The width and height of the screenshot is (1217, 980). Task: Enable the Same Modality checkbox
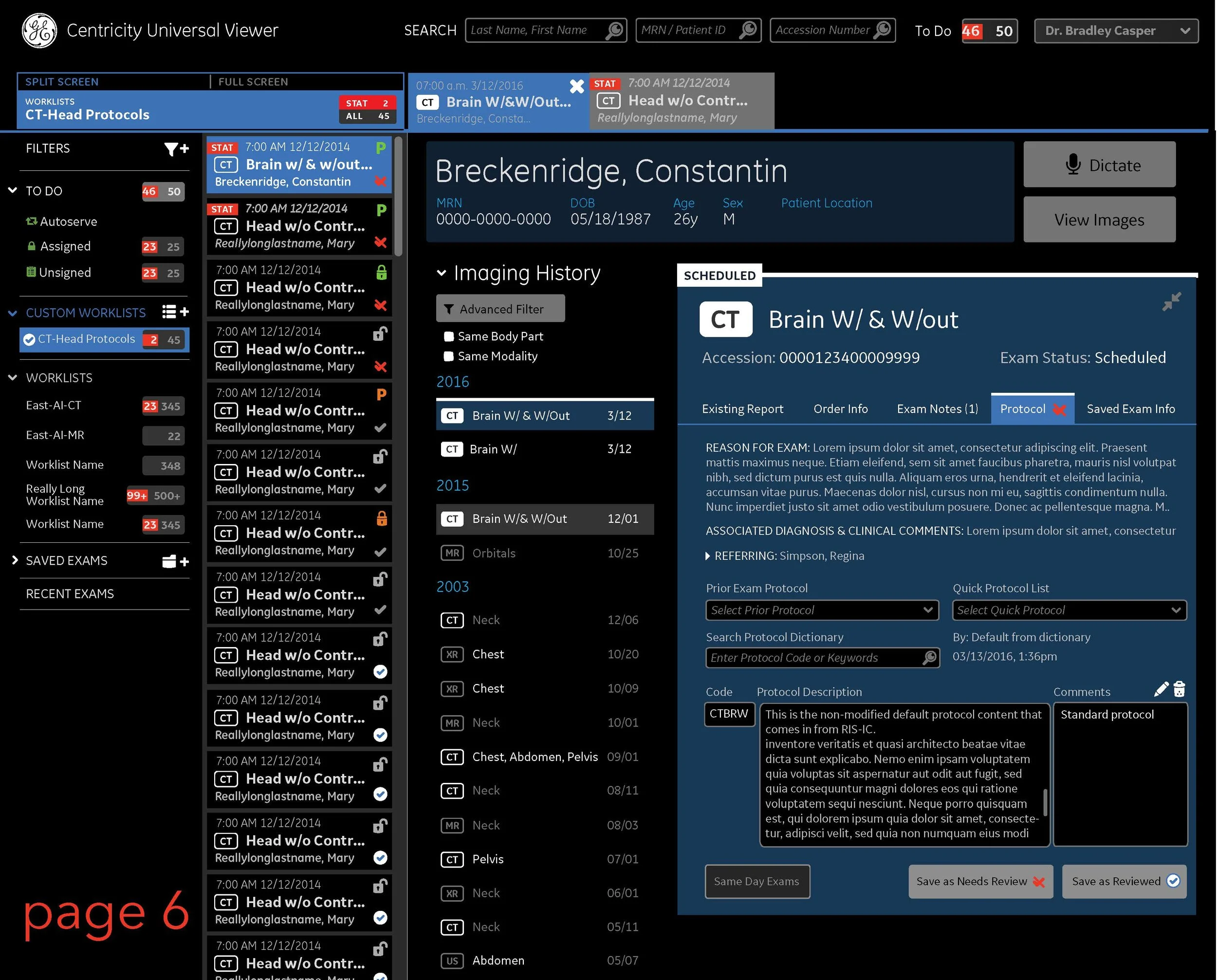click(449, 356)
